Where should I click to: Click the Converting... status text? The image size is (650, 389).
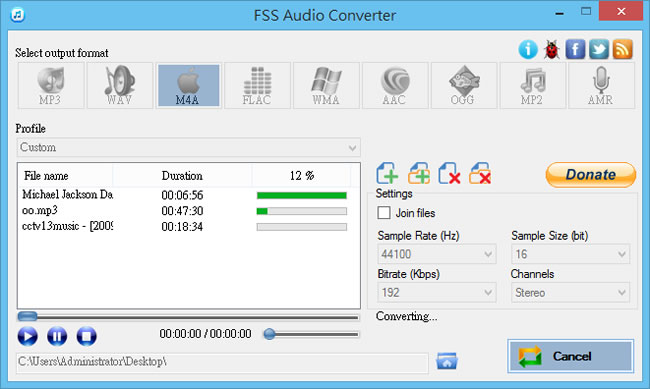tap(406, 316)
